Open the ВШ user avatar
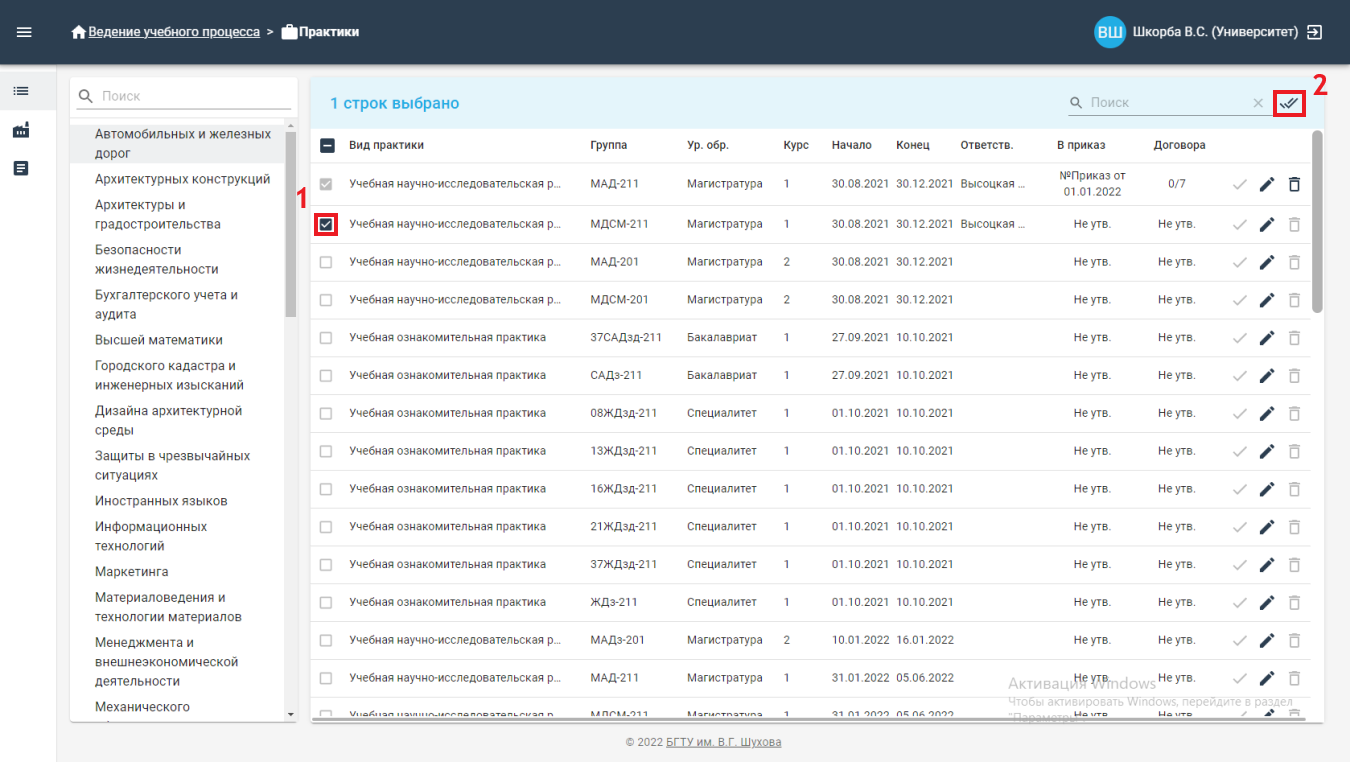Screen dimensions: 1350x762 click(1110, 32)
